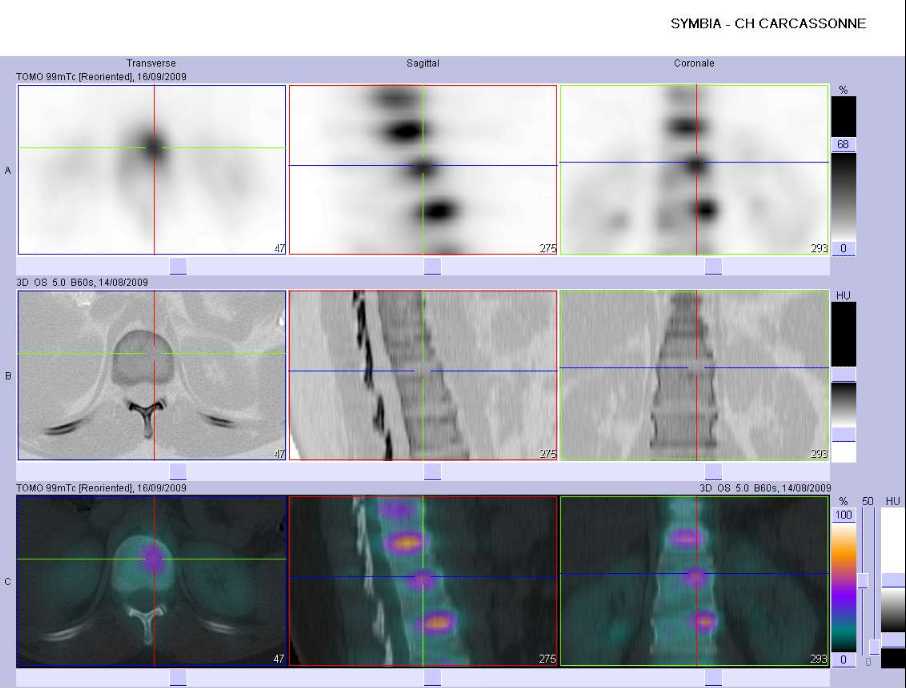The width and height of the screenshot is (906, 688).
Task: Click the 'Sagittal' column heading
Action: [x=422, y=63]
